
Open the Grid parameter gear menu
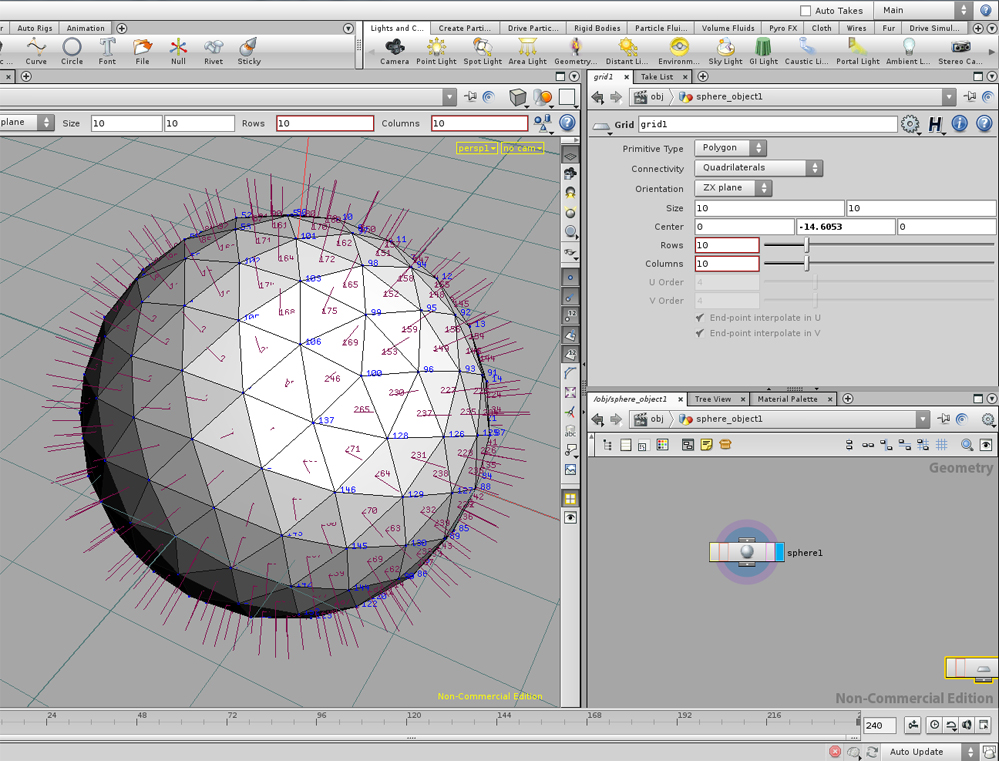pyautogui.click(x=910, y=124)
